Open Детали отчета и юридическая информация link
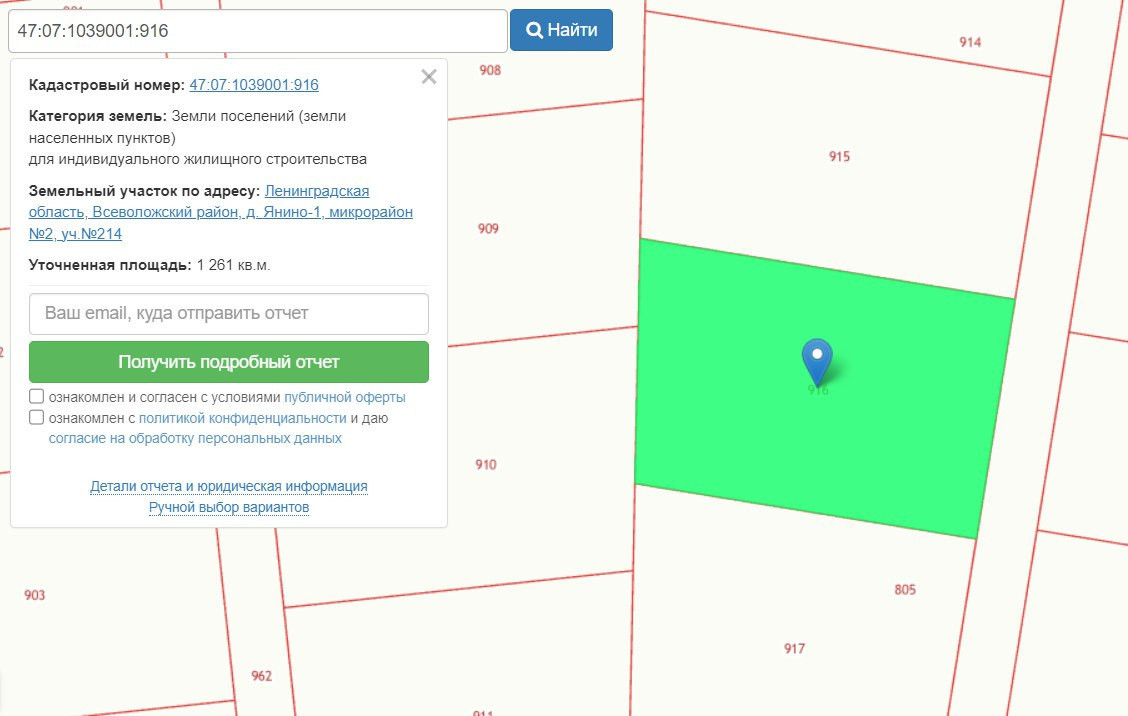 (x=229, y=486)
